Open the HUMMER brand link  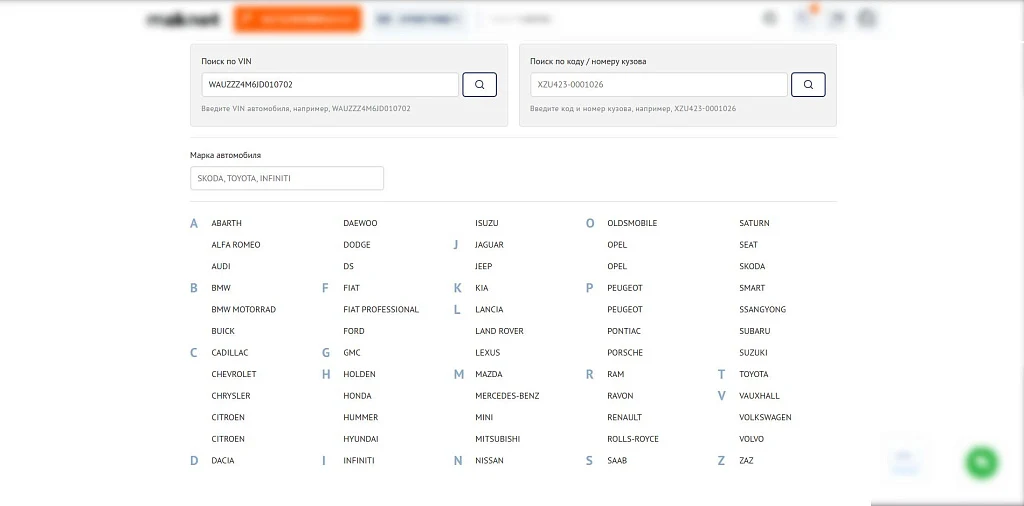tap(360, 417)
